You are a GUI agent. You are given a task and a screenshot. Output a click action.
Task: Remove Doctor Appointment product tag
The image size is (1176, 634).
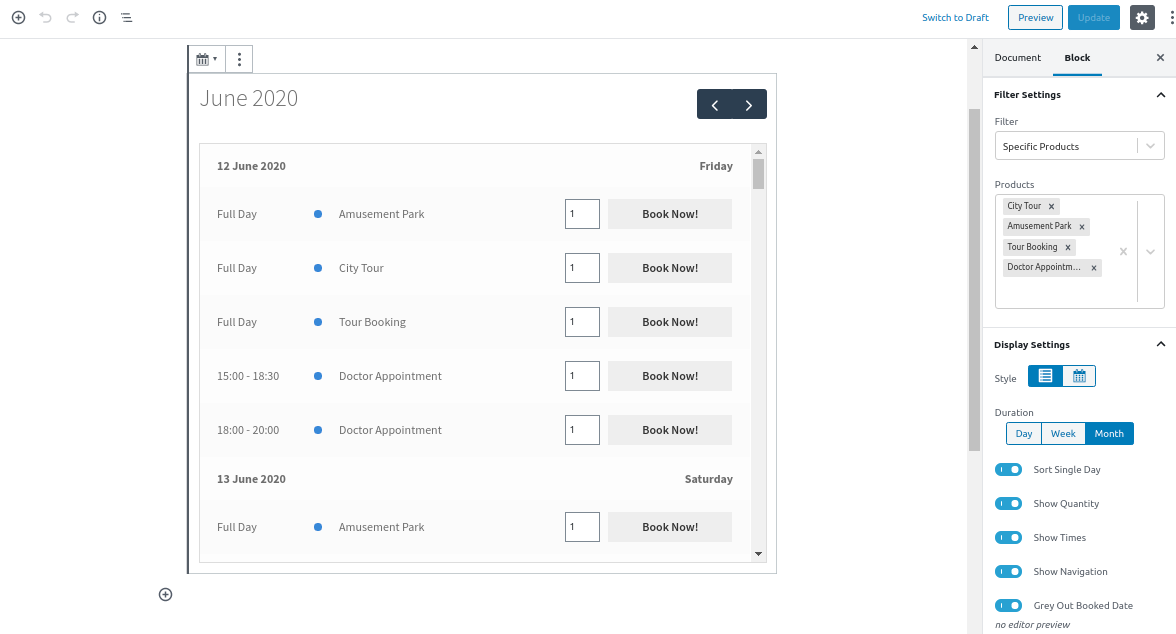(x=1094, y=268)
